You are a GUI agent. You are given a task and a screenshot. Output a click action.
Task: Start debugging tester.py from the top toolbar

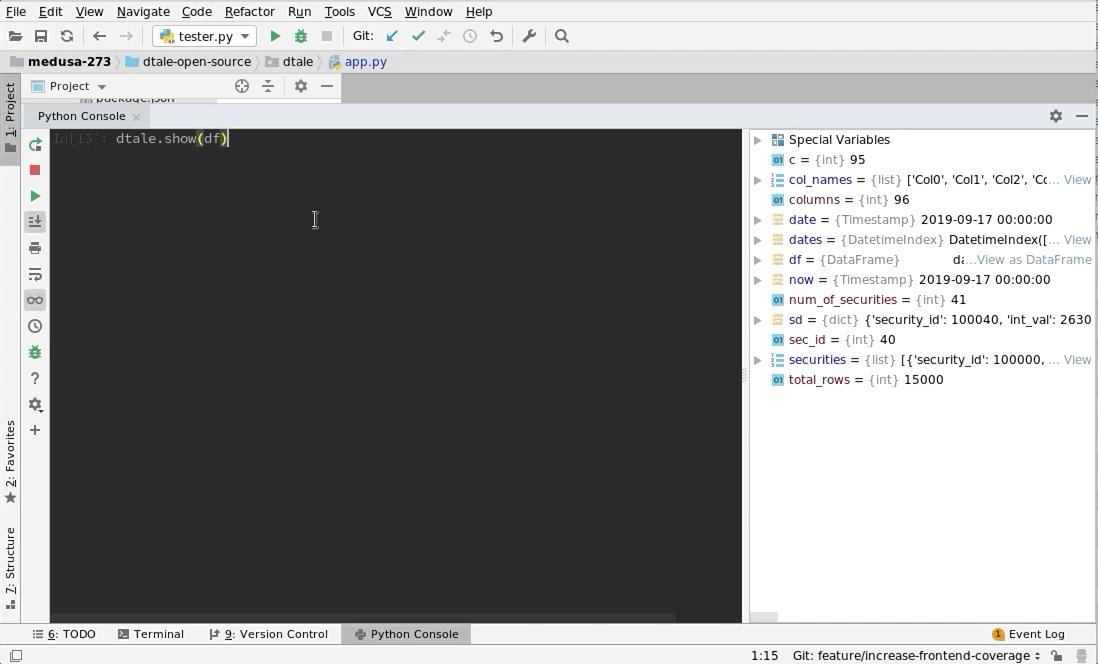coord(300,35)
